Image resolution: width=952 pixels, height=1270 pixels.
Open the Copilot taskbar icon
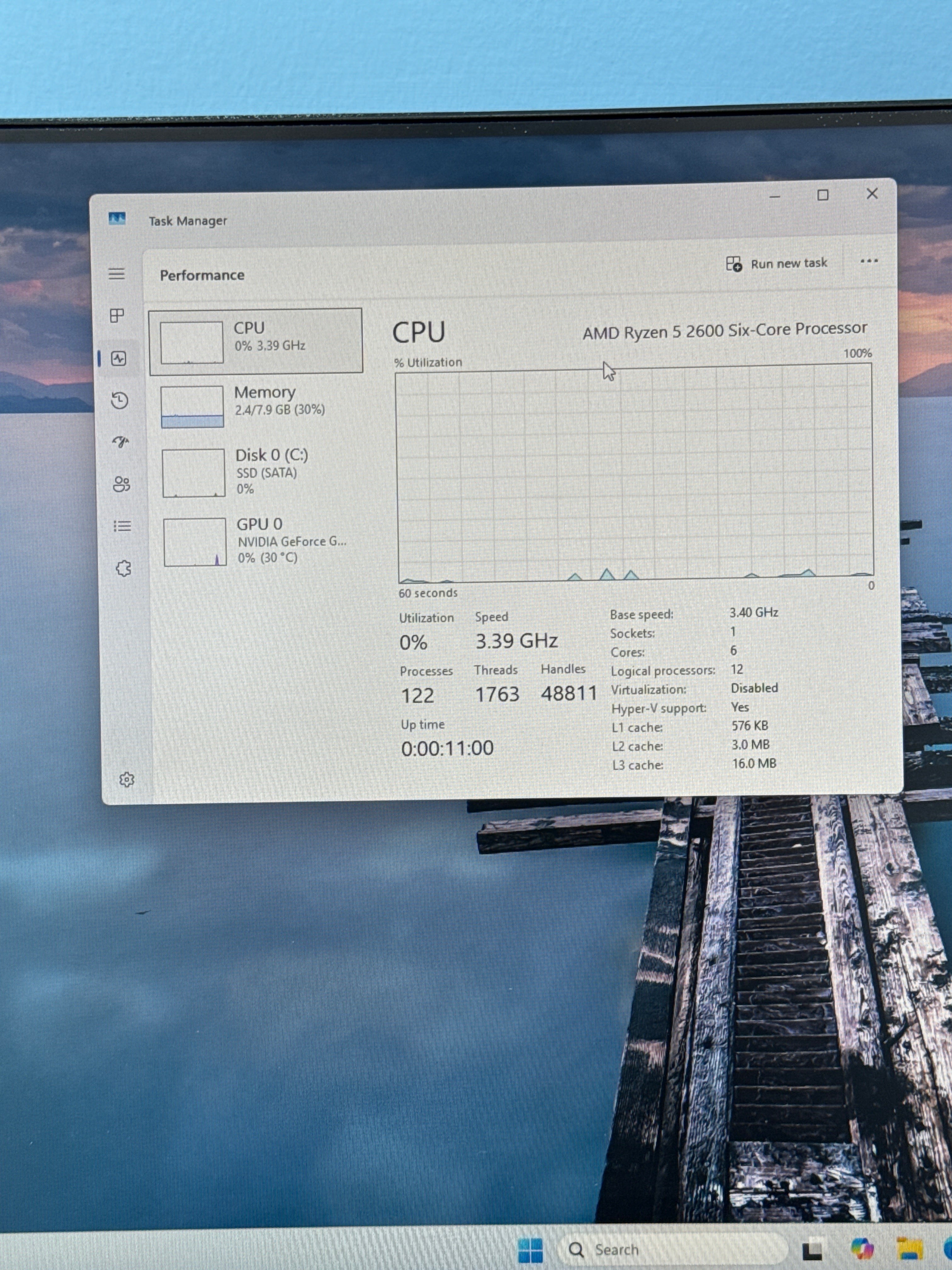pyautogui.click(x=862, y=1249)
